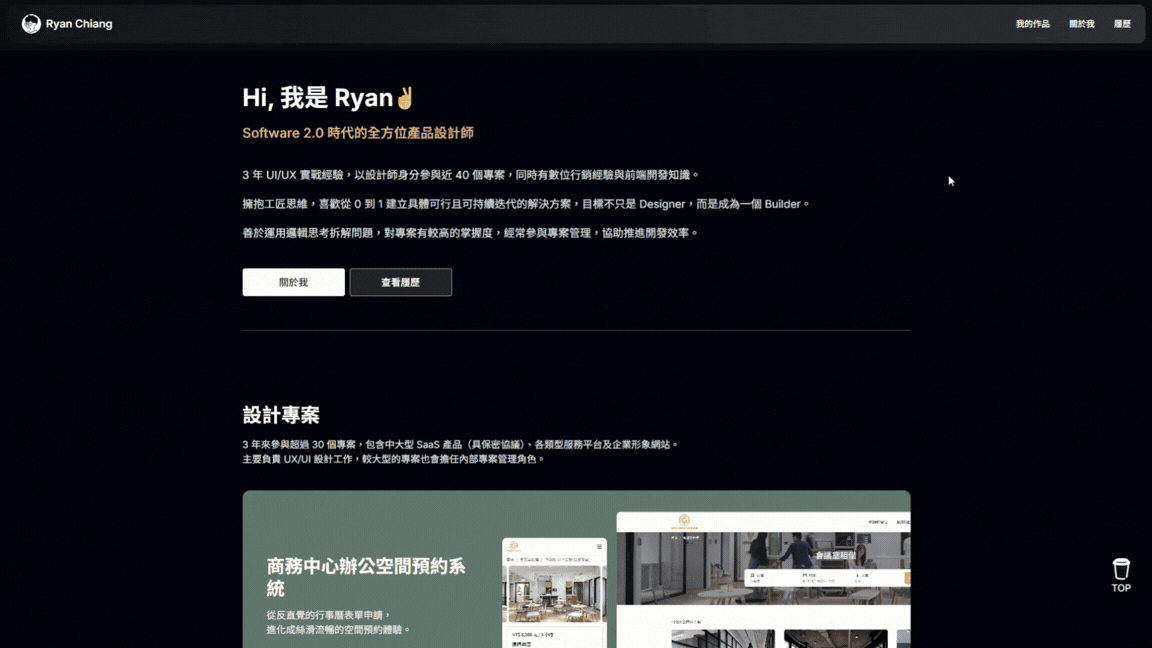Viewport: 1152px width, 648px height.
Task: Open the 商務中心辦公空間預約系統 project title
Action: tap(365, 577)
